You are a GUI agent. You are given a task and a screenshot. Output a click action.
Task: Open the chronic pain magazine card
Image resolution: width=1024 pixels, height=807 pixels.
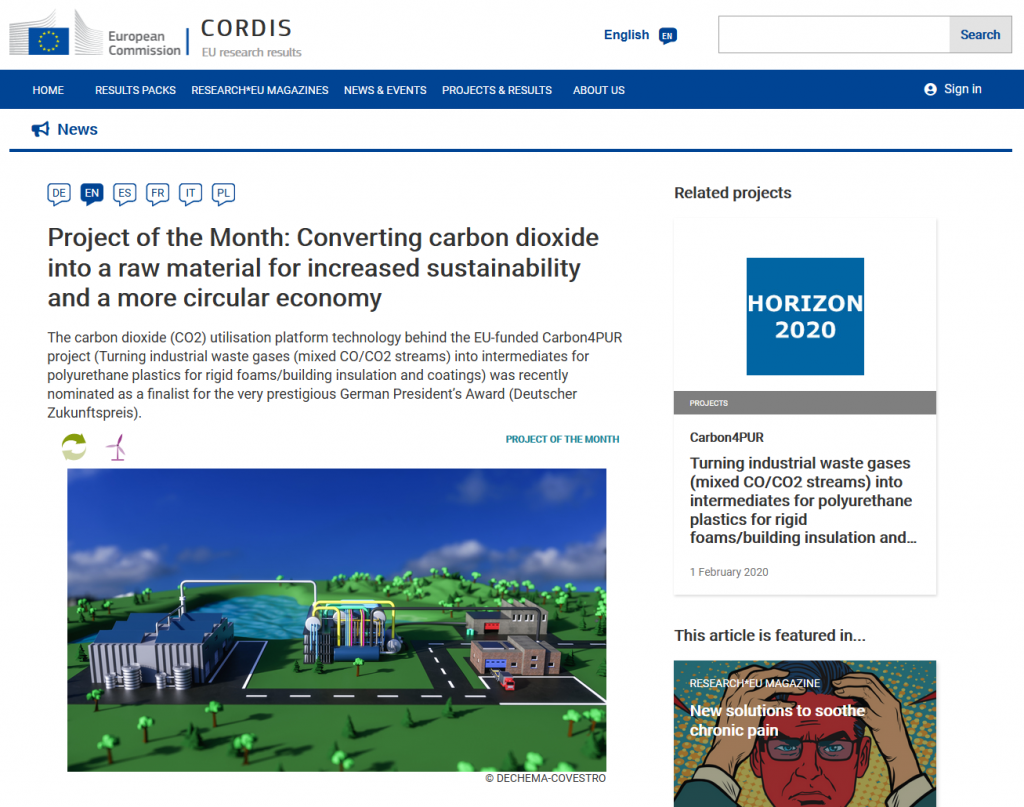pos(805,733)
